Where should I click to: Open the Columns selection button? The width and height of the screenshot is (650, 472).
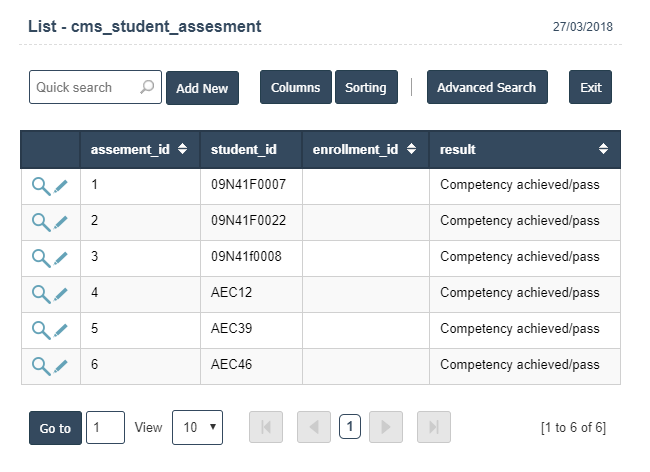point(296,87)
